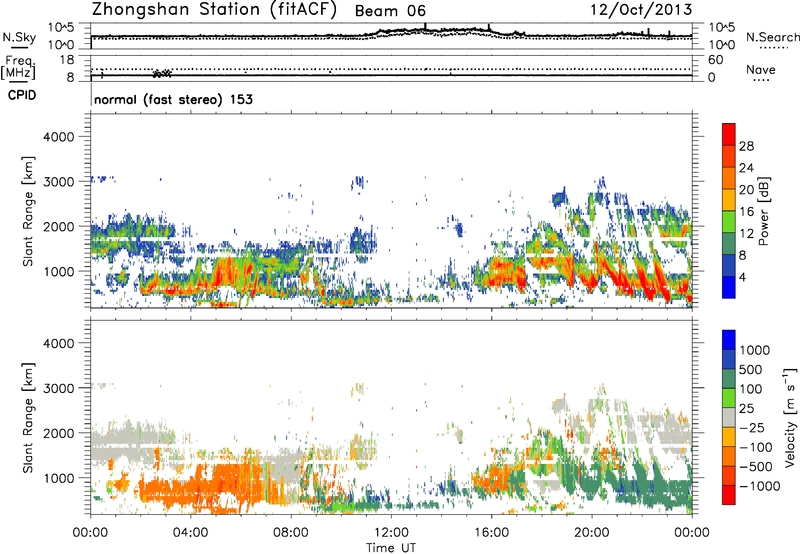This screenshot has height=554, width=800.
Task: Click the "4" Power colorbar value
Action: tap(743, 277)
